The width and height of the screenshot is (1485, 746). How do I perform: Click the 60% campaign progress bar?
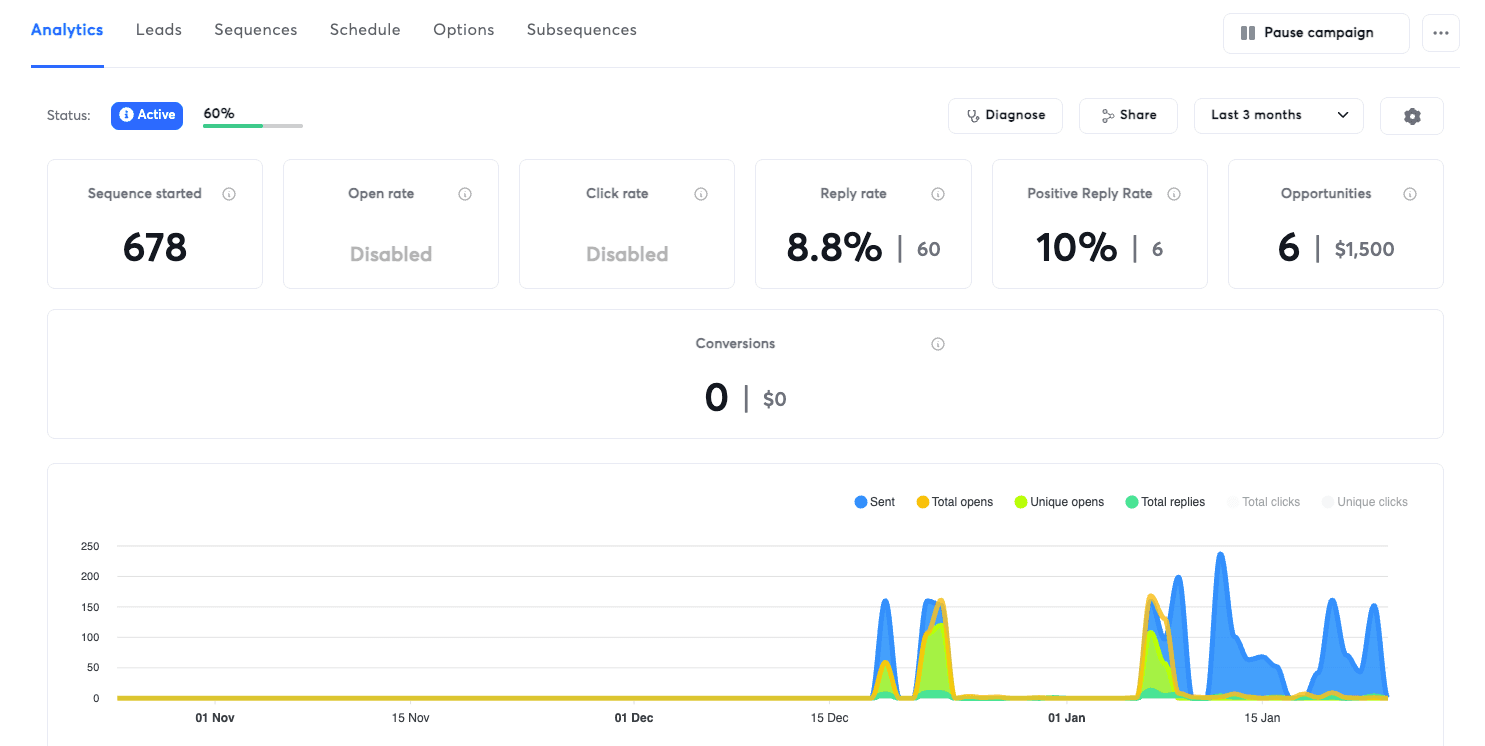[x=252, y=126]
